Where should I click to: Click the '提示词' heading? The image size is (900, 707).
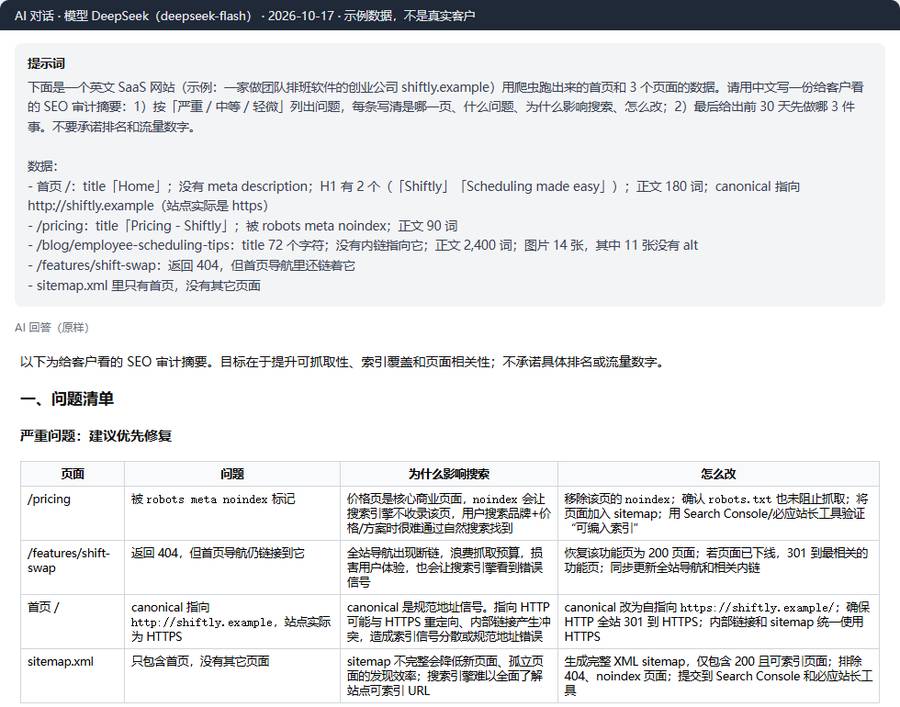coord(46,64)
